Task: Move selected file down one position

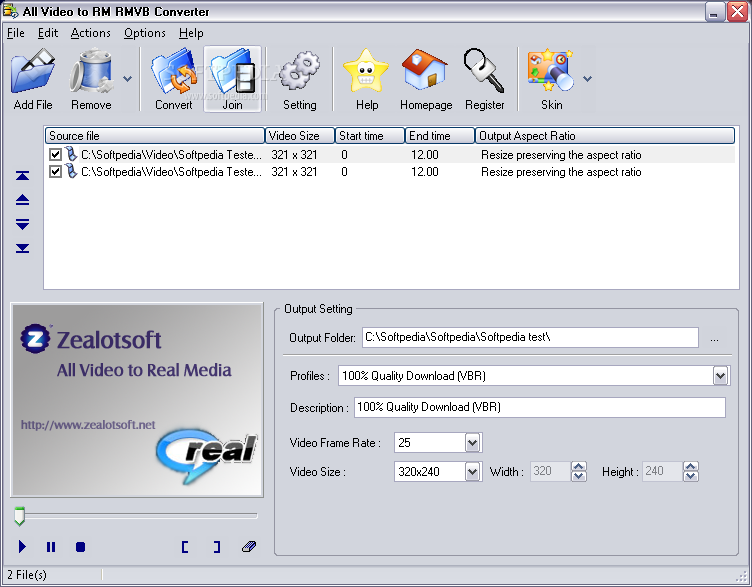Action: point(23,224)
